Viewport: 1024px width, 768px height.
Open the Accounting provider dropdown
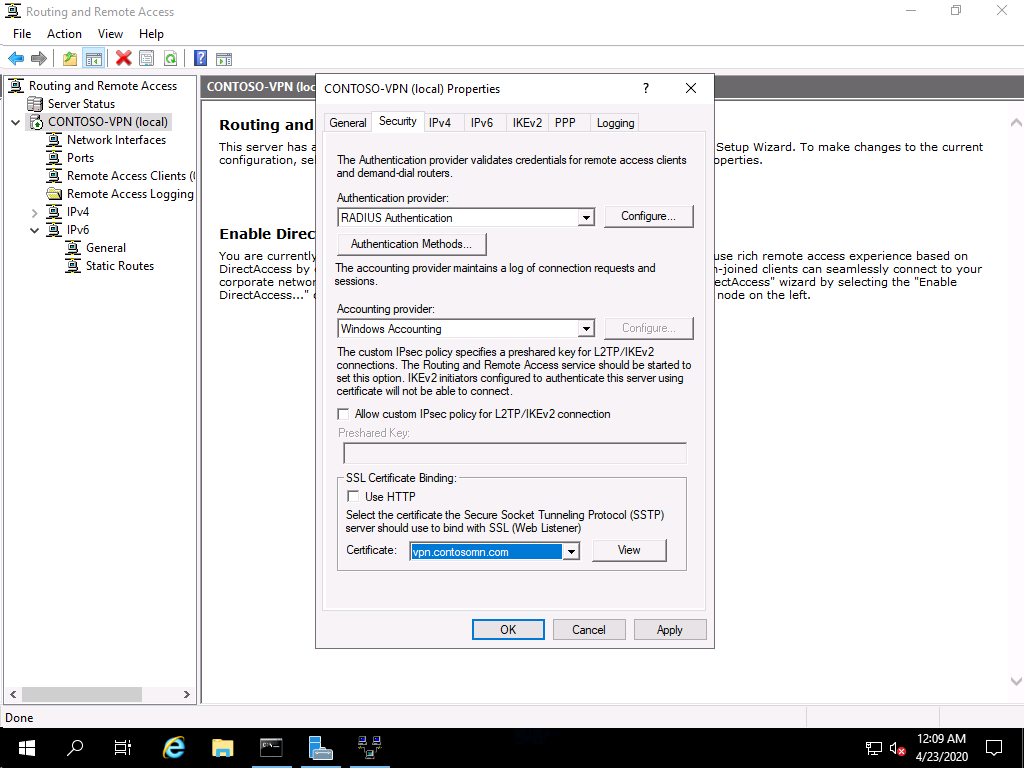586,329
